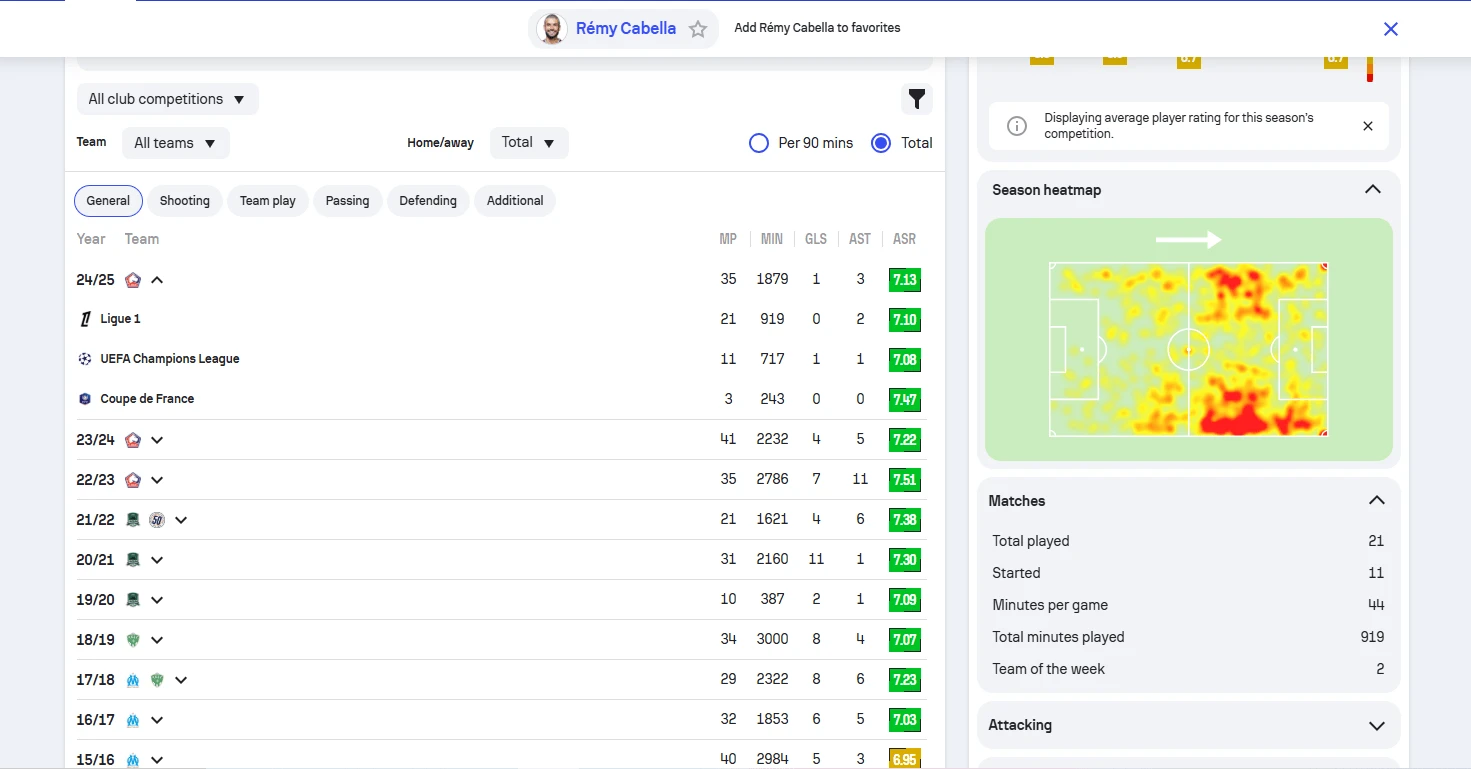The width and height of the screenshot is (1471, 769).
Task: Switch to the Shooting tab
Action: click(x=185, y=201)
